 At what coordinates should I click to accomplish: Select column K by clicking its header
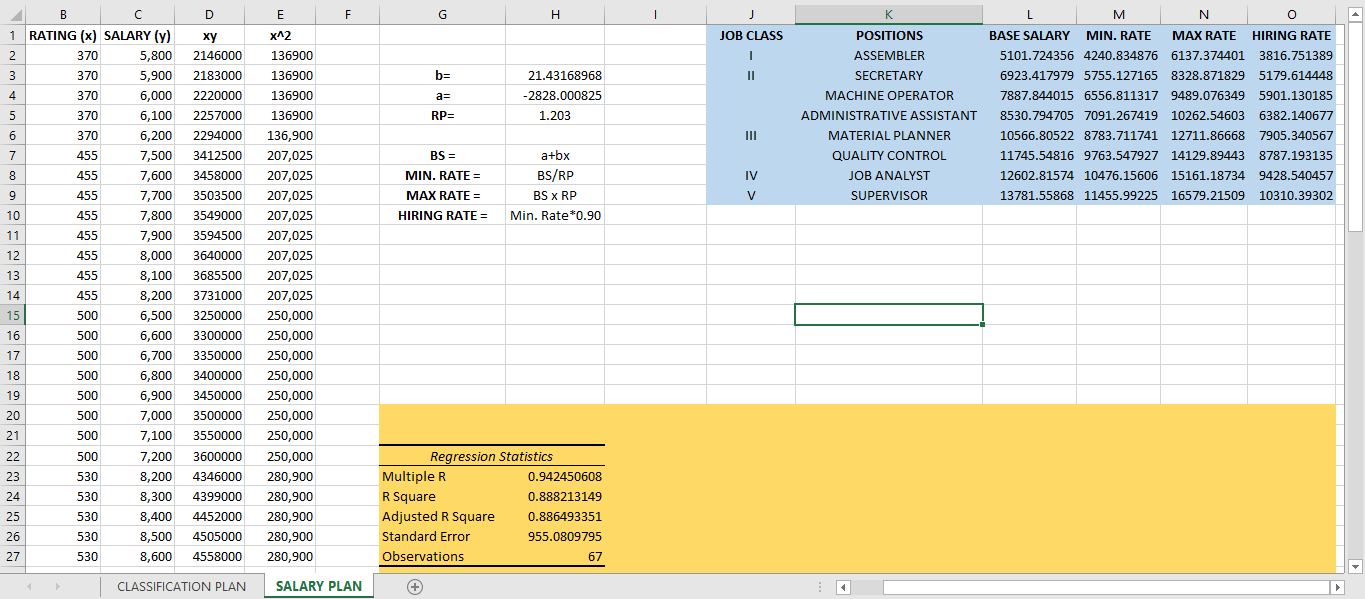click(x=888, y=14)
